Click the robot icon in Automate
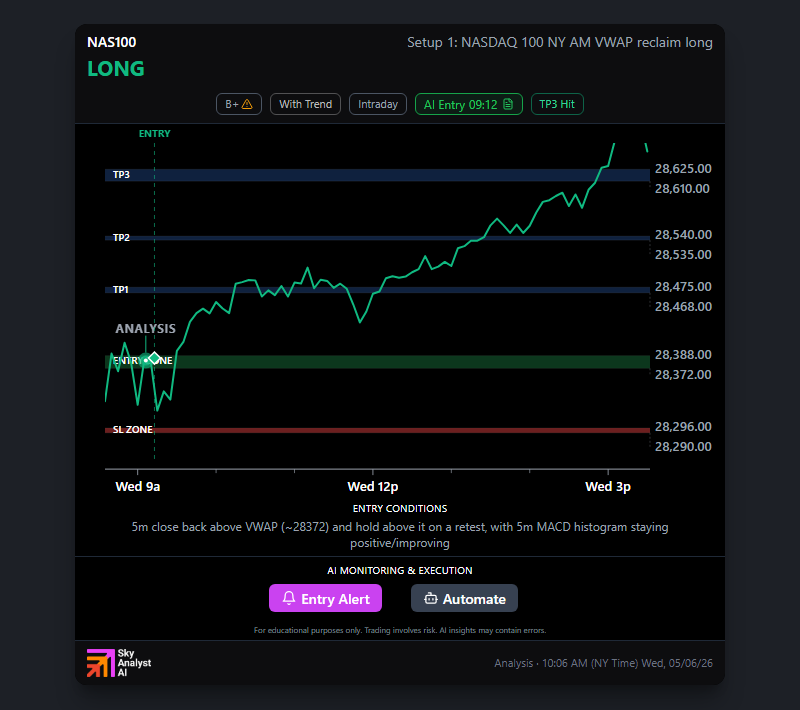 [x=431, y=598]
